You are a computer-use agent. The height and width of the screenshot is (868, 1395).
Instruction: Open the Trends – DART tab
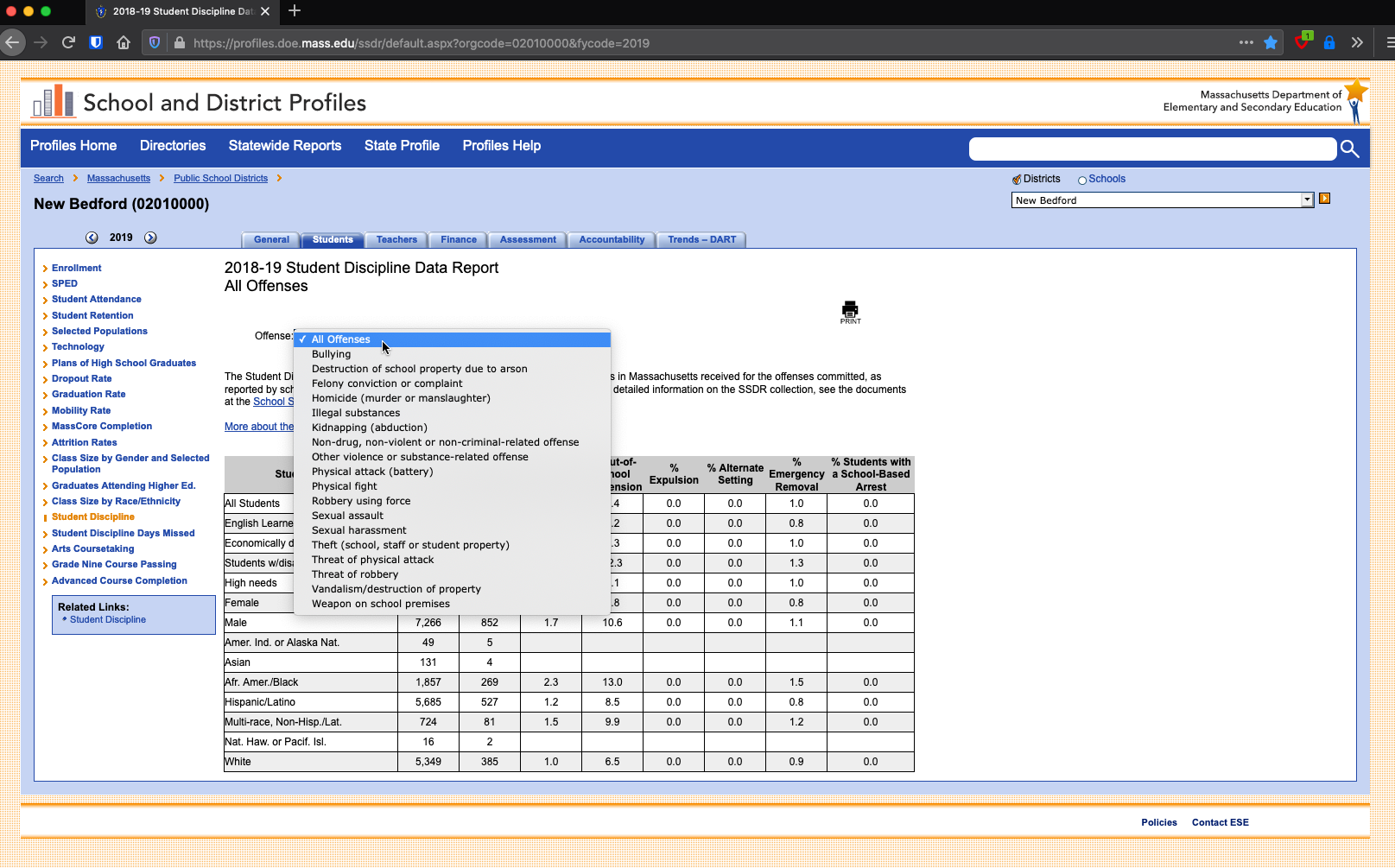tap(701, 240)
